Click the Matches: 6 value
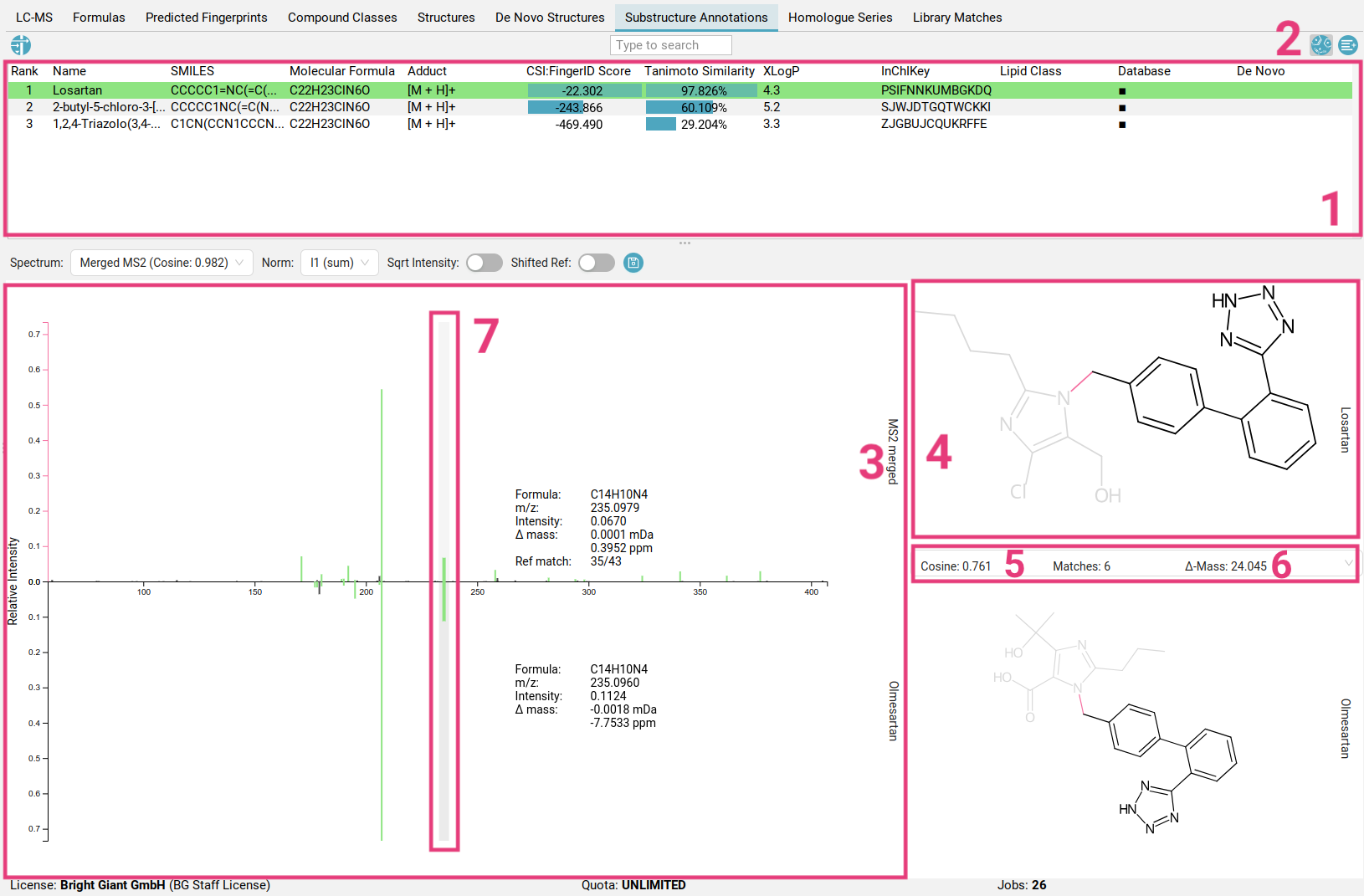This screenshot has height=896, width=1364. 1081,566
